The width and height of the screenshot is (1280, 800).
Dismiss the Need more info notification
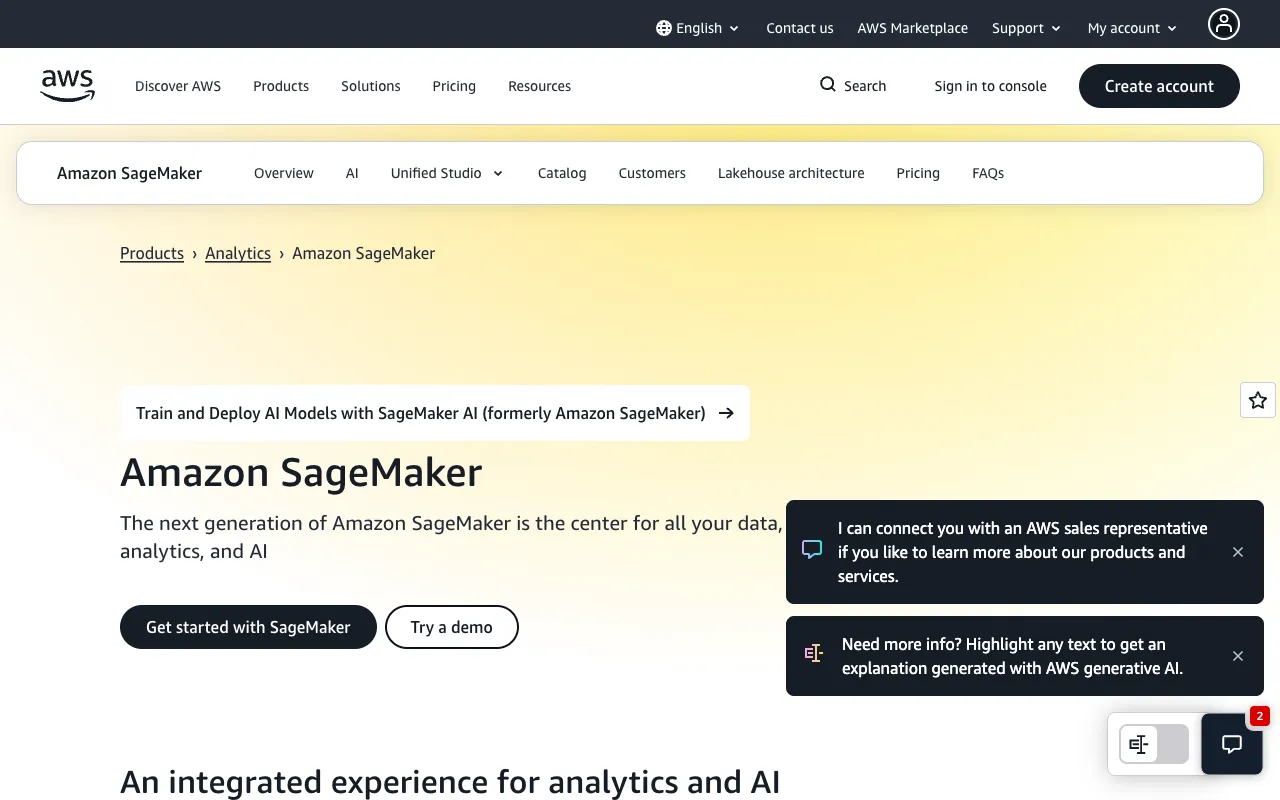click(x=1238, y=656)
